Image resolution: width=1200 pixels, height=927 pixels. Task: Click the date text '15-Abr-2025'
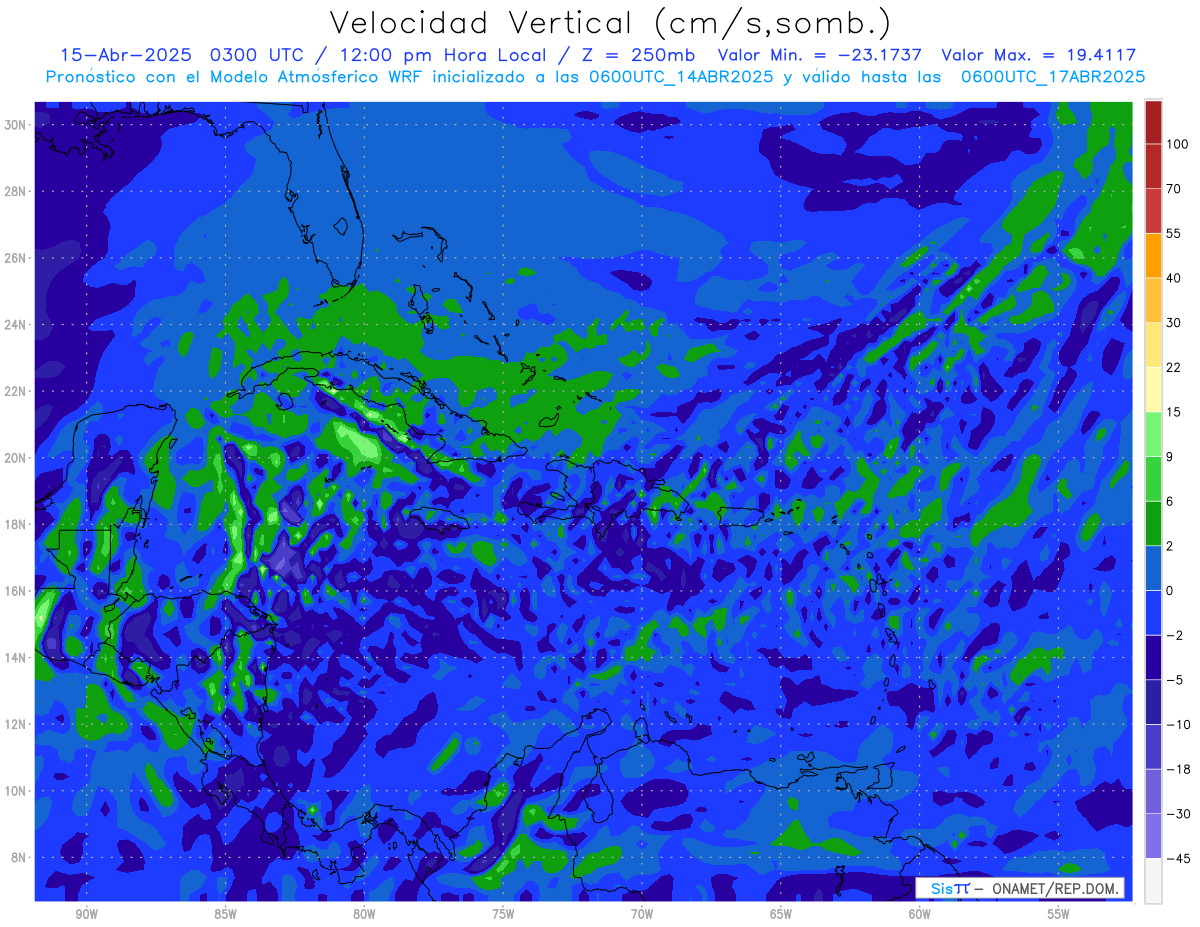click(x=126, y=54)
